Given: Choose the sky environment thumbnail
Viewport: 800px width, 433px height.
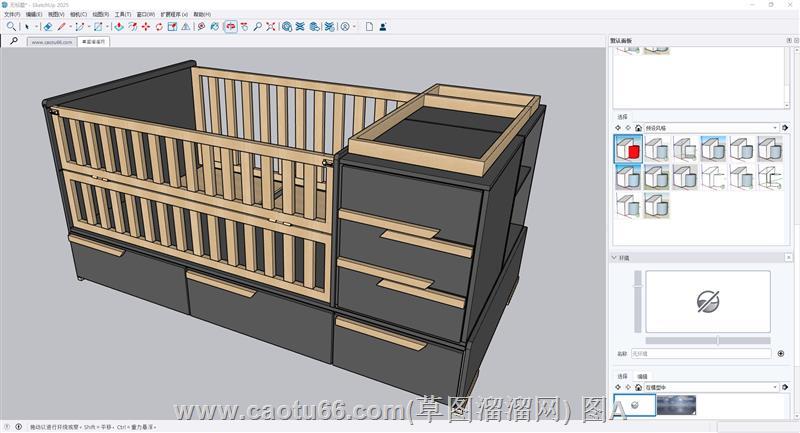Looking at the screenshot, I should pyautogui.click(x=676, y=405).
